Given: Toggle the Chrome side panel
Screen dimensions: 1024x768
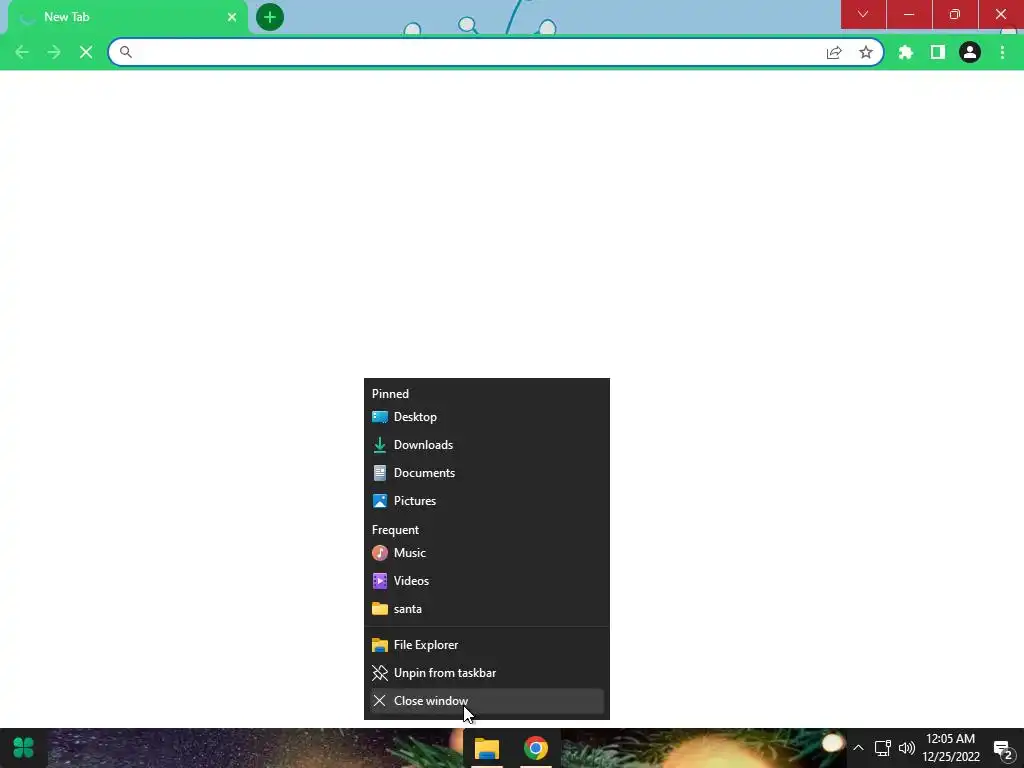Looking at the screenshot, I should (938, 52).
